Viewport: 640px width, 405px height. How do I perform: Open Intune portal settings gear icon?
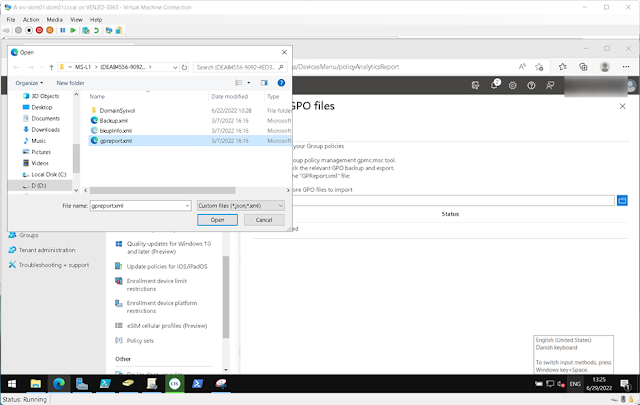click(513, 85)
